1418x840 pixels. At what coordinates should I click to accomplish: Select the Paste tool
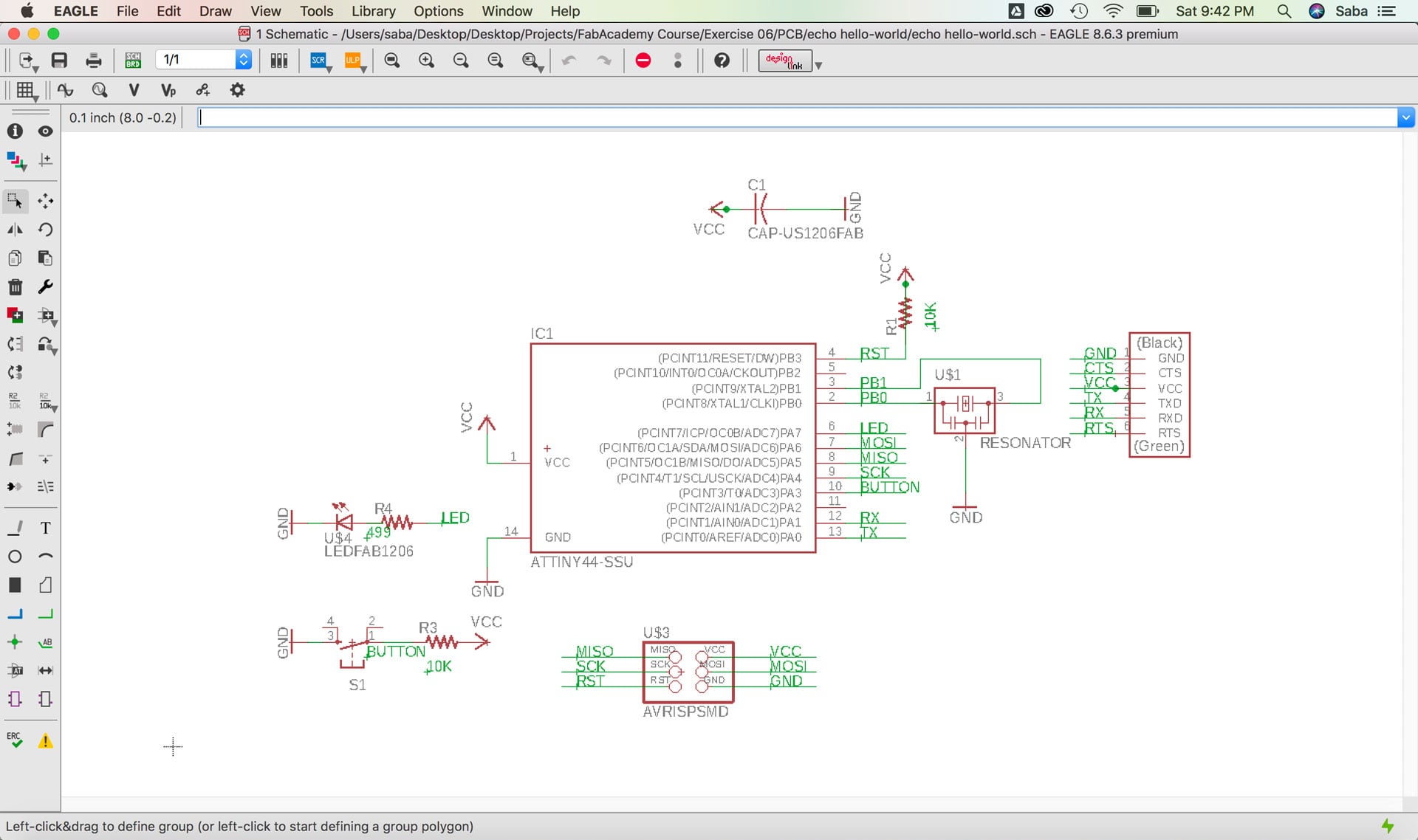[x=45, y=258]
